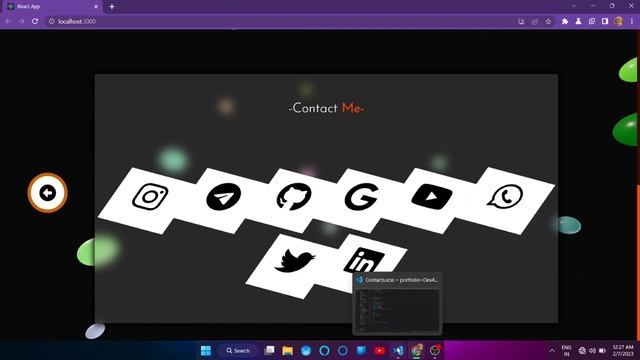
Task: Bookmark this page with the star
Action: point(548,21)
